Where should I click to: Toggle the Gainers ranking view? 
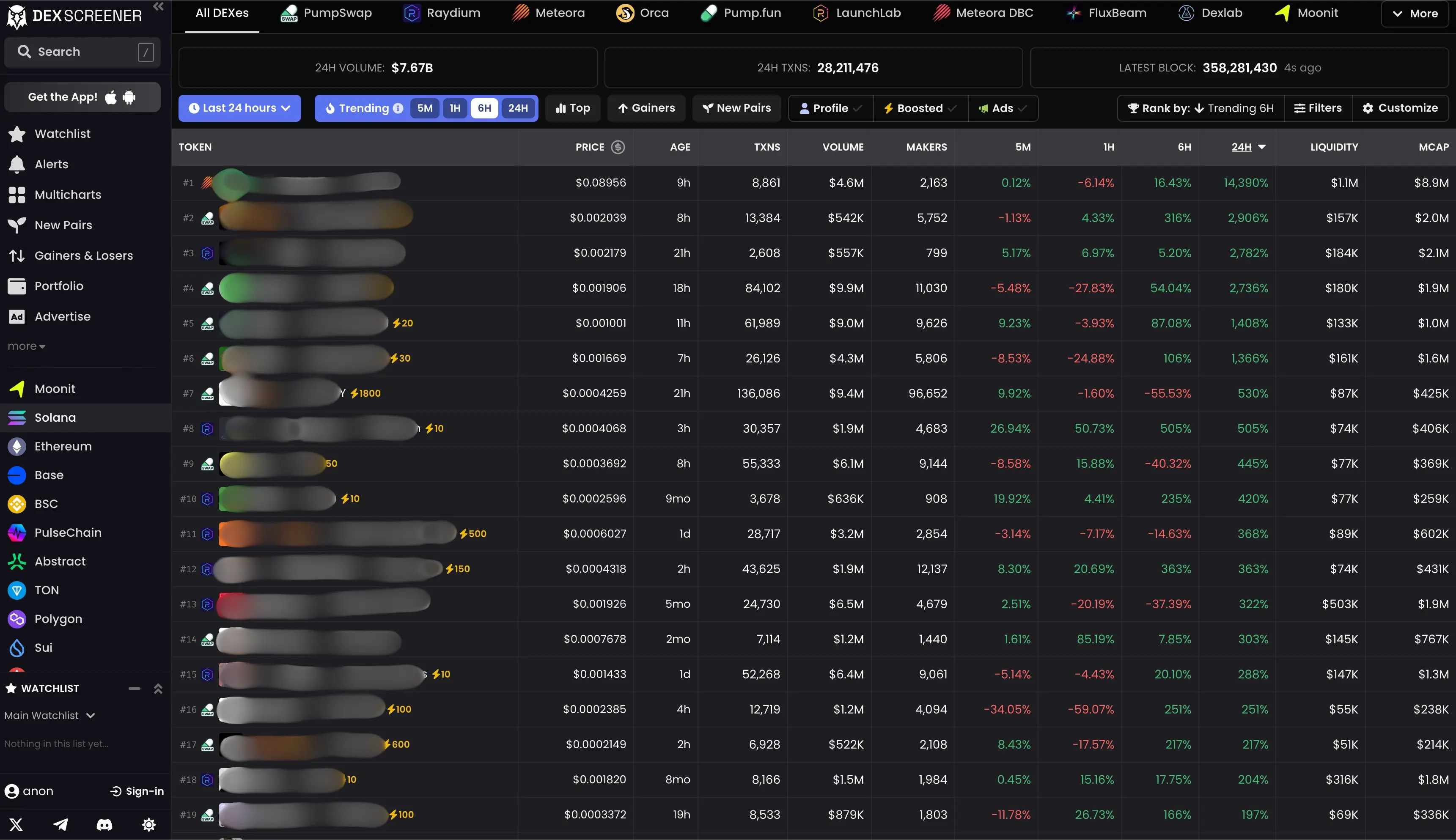pyautogui.click(x=646, y=108)
